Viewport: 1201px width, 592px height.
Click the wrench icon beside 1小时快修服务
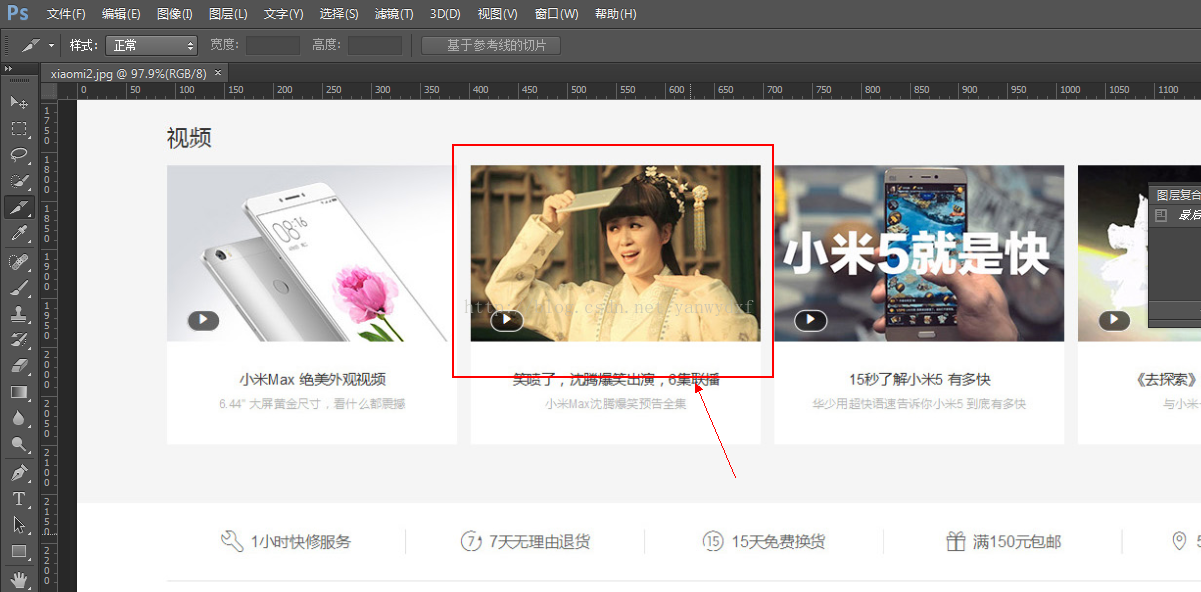(x=232, y=541)
